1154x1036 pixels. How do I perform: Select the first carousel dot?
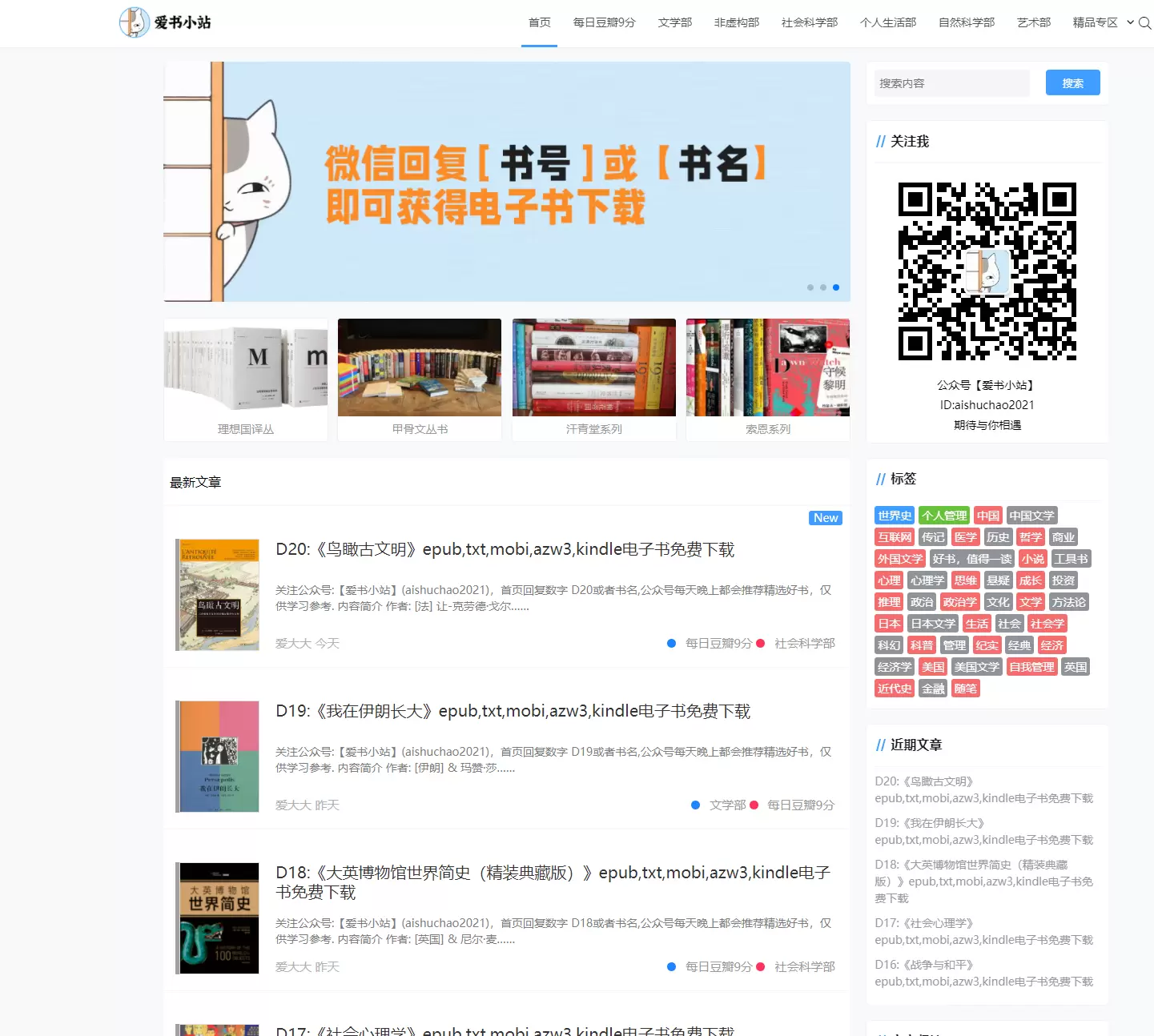(x=810, y=287)
